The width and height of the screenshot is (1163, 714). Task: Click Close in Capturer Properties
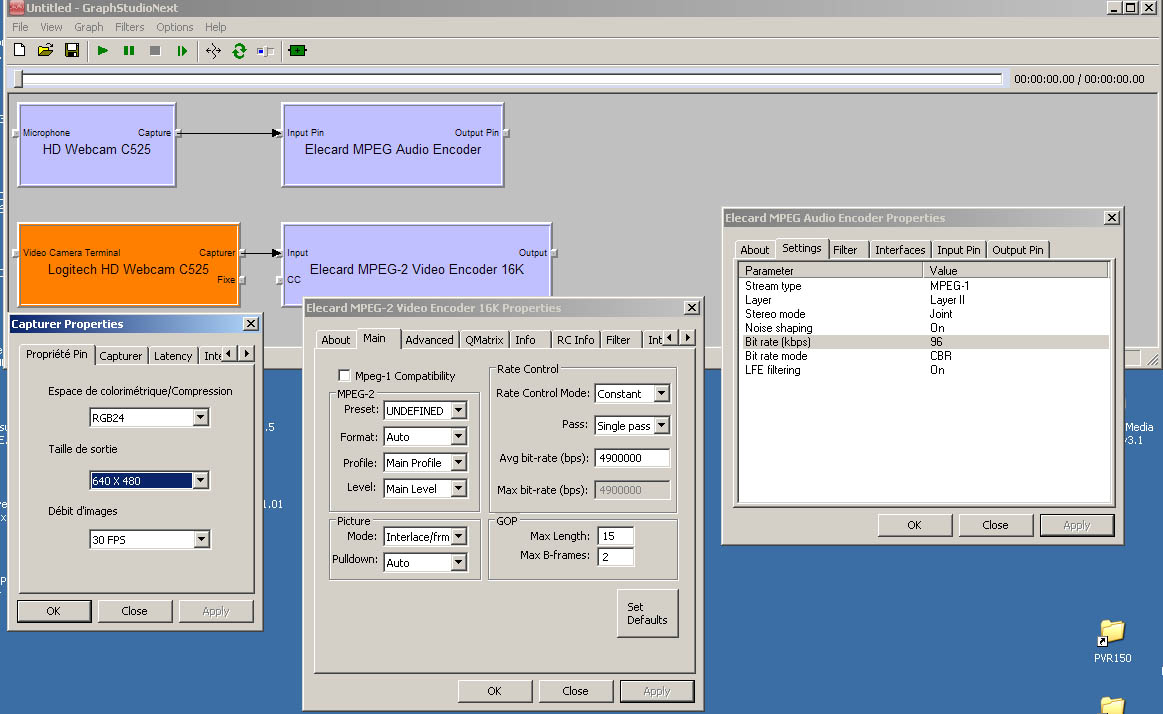(x=134, y=611)
